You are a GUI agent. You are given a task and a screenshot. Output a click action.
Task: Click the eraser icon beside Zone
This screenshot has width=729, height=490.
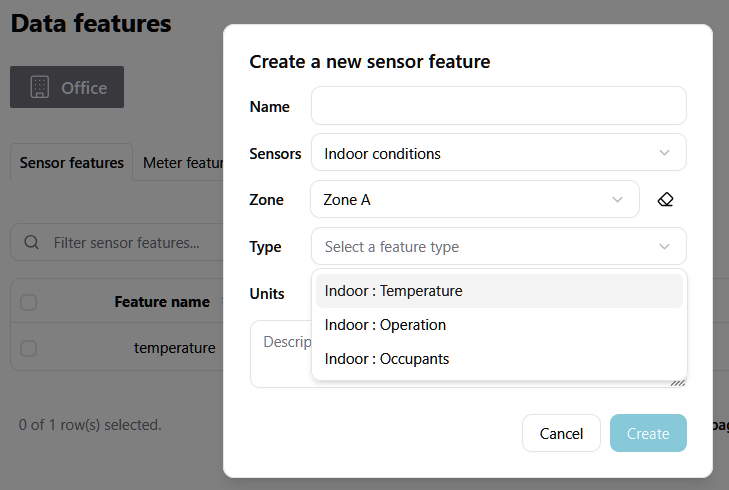pos(665,200)
